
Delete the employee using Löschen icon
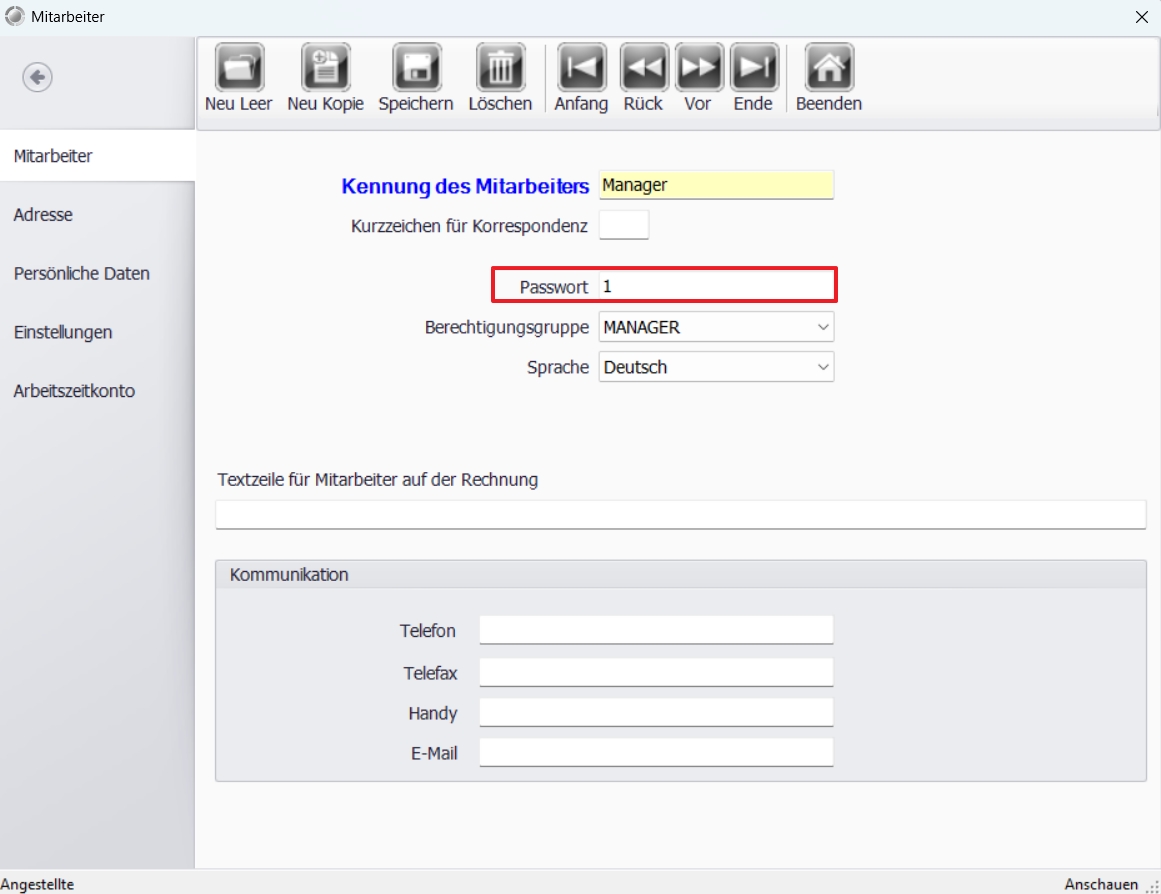(x=500, y=68)
